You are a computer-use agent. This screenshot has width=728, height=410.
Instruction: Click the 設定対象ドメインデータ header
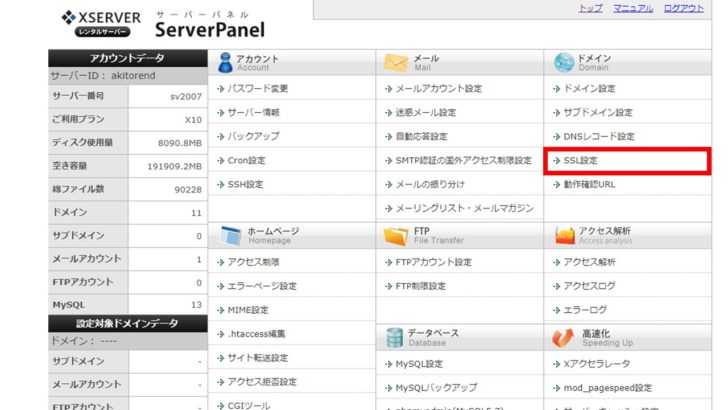[x=128, y=323]
